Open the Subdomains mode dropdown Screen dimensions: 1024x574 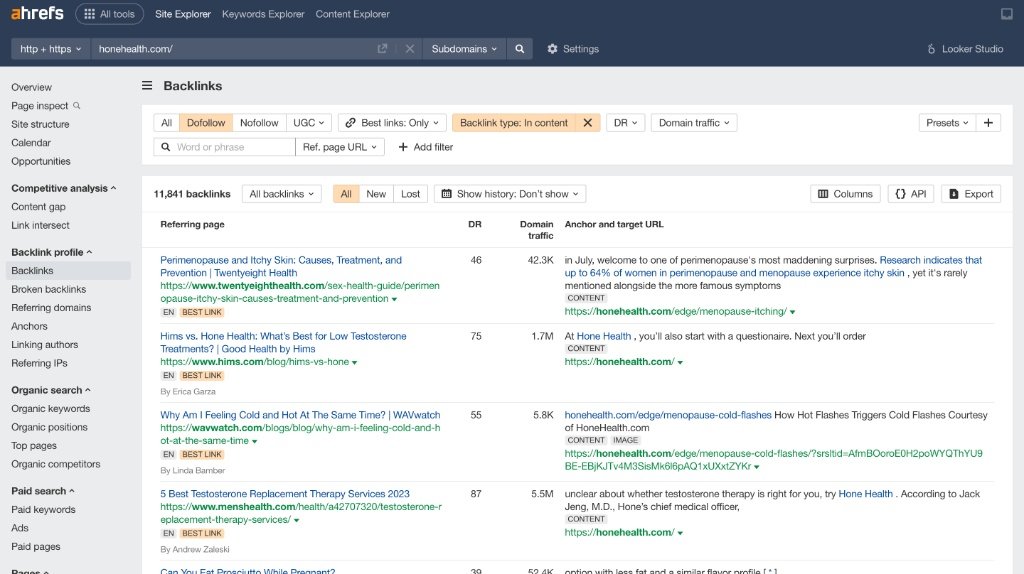pos(464,49)
